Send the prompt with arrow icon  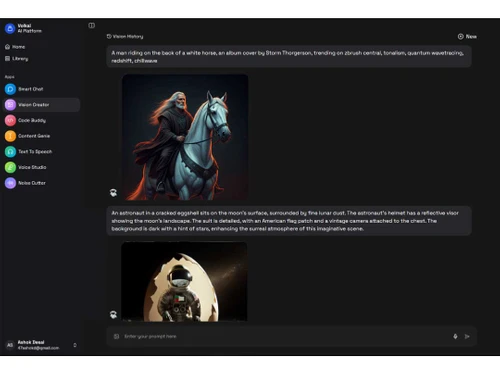[x=467, y=336]
